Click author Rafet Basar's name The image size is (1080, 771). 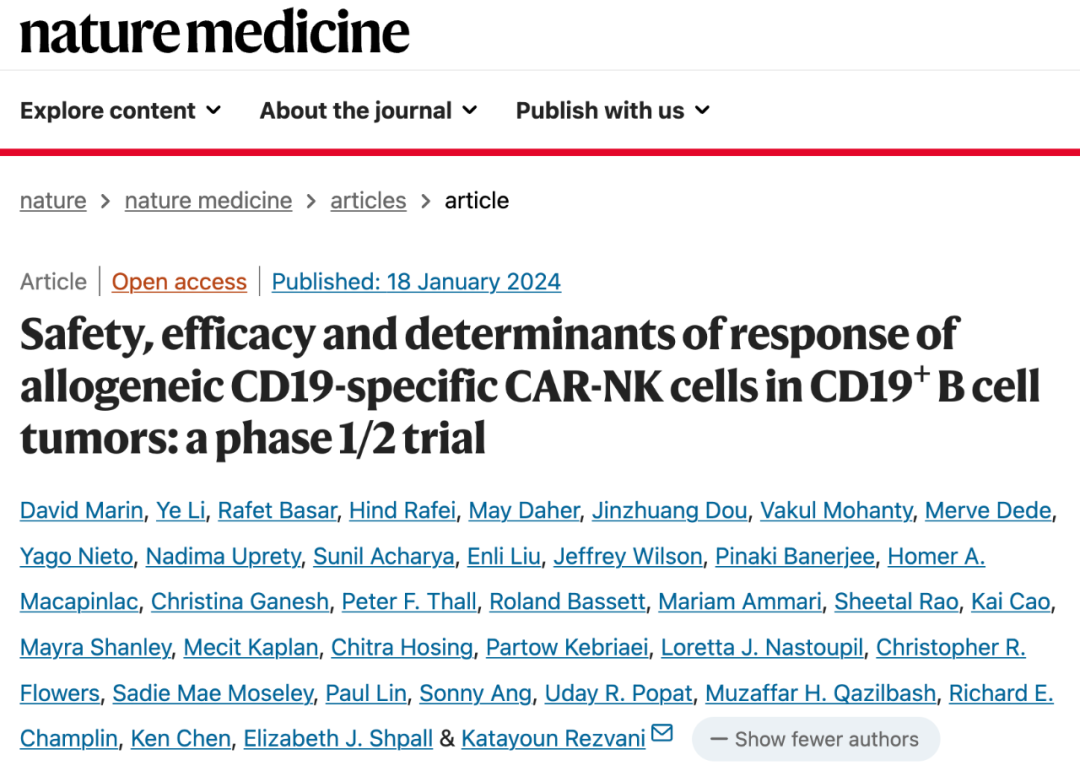[x=277, y=511]
